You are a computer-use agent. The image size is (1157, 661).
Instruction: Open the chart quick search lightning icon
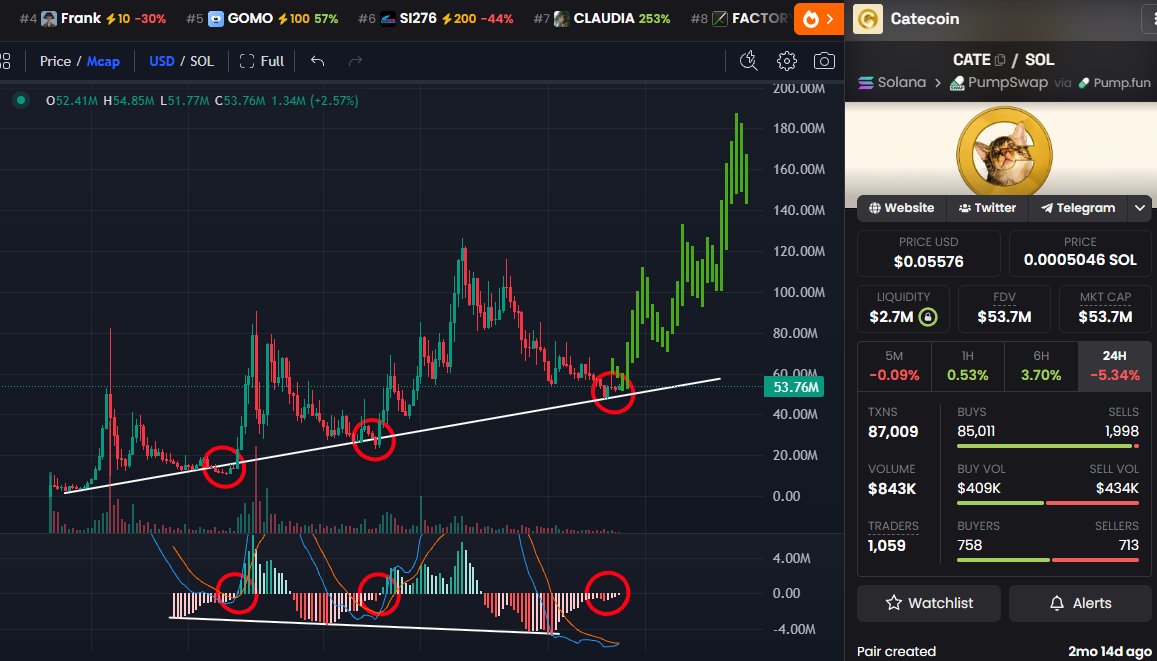pos(748,60)
